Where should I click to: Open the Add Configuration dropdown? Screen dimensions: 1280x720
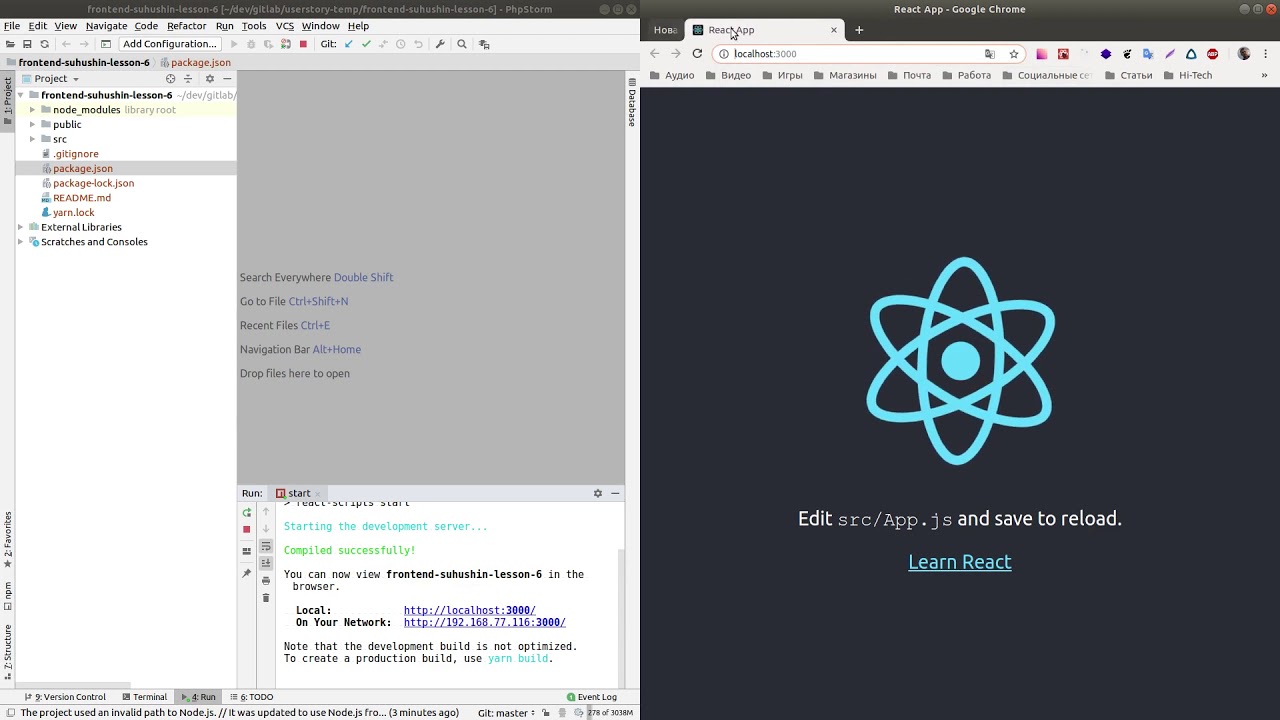170,44
